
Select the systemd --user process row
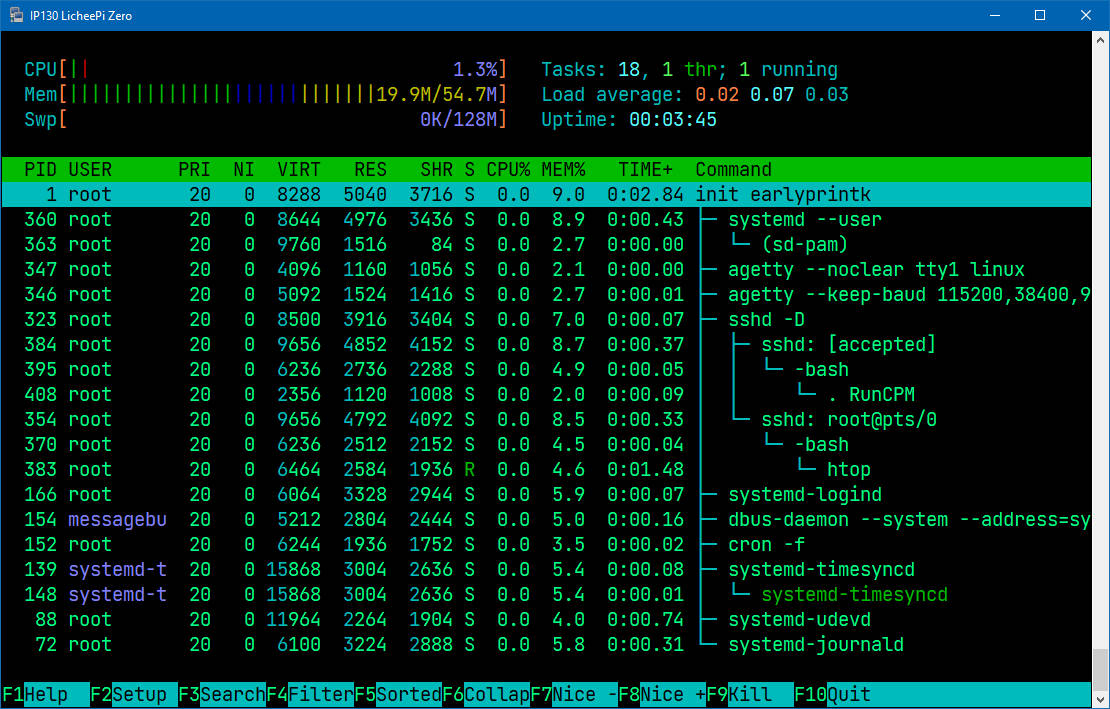[546, 219]
